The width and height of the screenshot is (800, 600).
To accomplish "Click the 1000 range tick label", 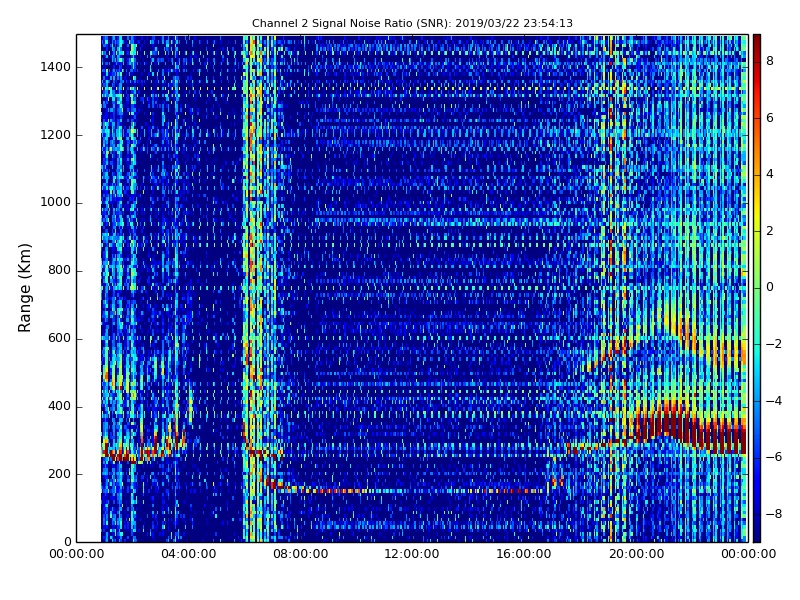I will (x=55, y=202).
